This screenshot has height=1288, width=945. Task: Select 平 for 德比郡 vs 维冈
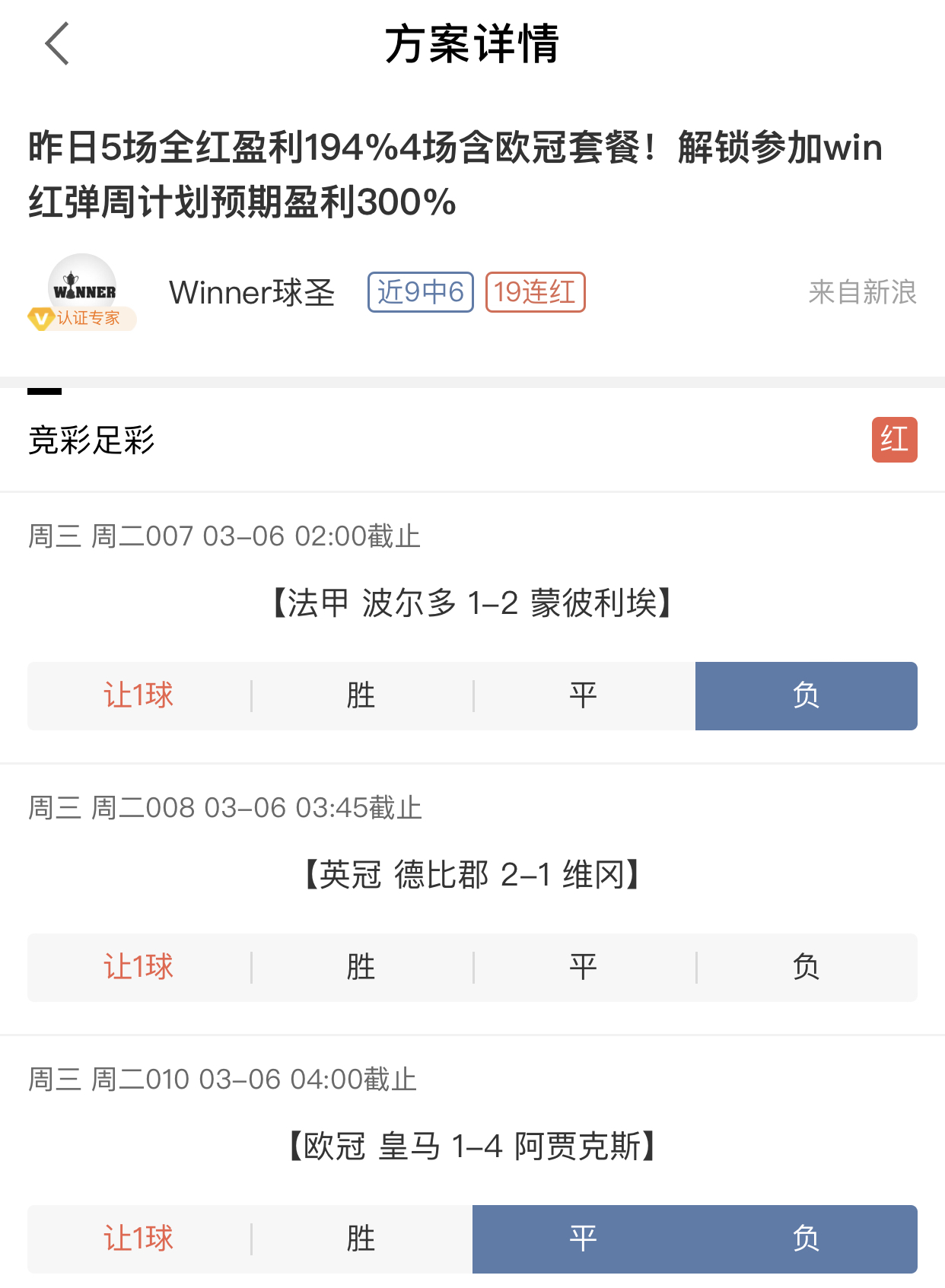[584, 968]
